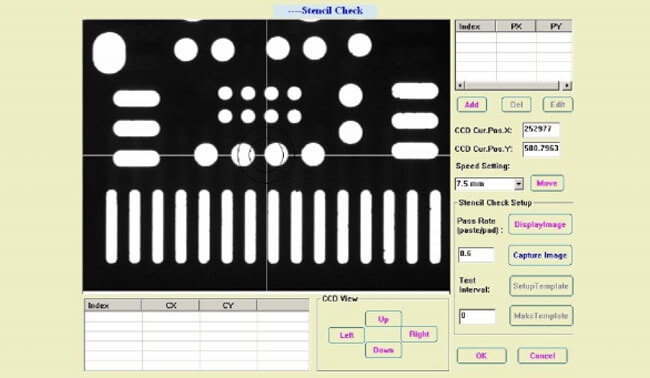Move the CCD view Left
Viewport: 650px width, 378px height.
click(x=346, y=335)
